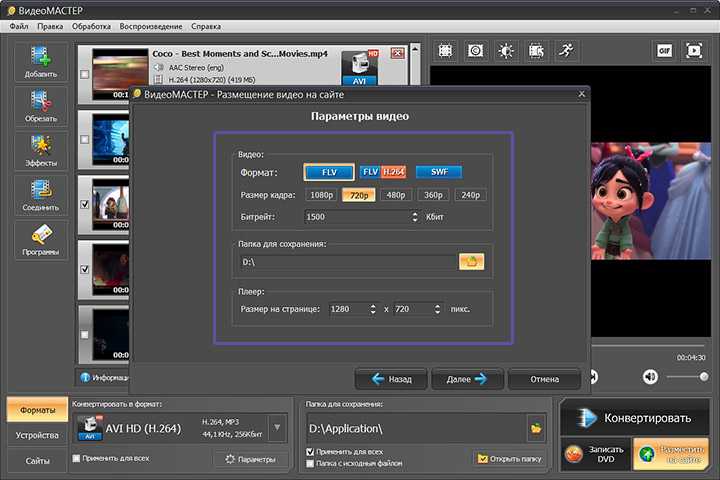Adjust the 1280 width spinner arrows
The width and height of the screenshot is (720, 480).
click(373, 309)
